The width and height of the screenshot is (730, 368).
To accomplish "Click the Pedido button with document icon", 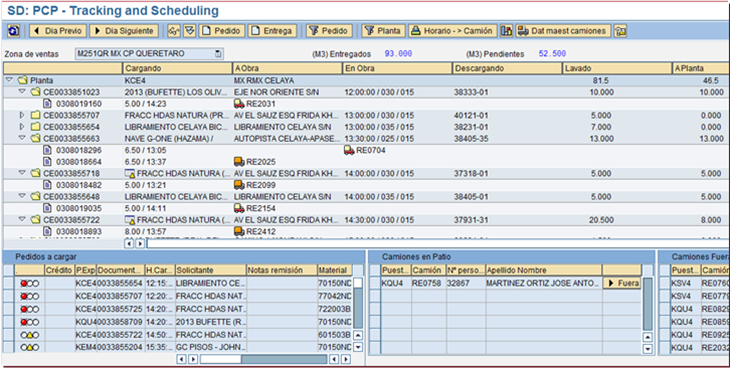I will [223, 31].
